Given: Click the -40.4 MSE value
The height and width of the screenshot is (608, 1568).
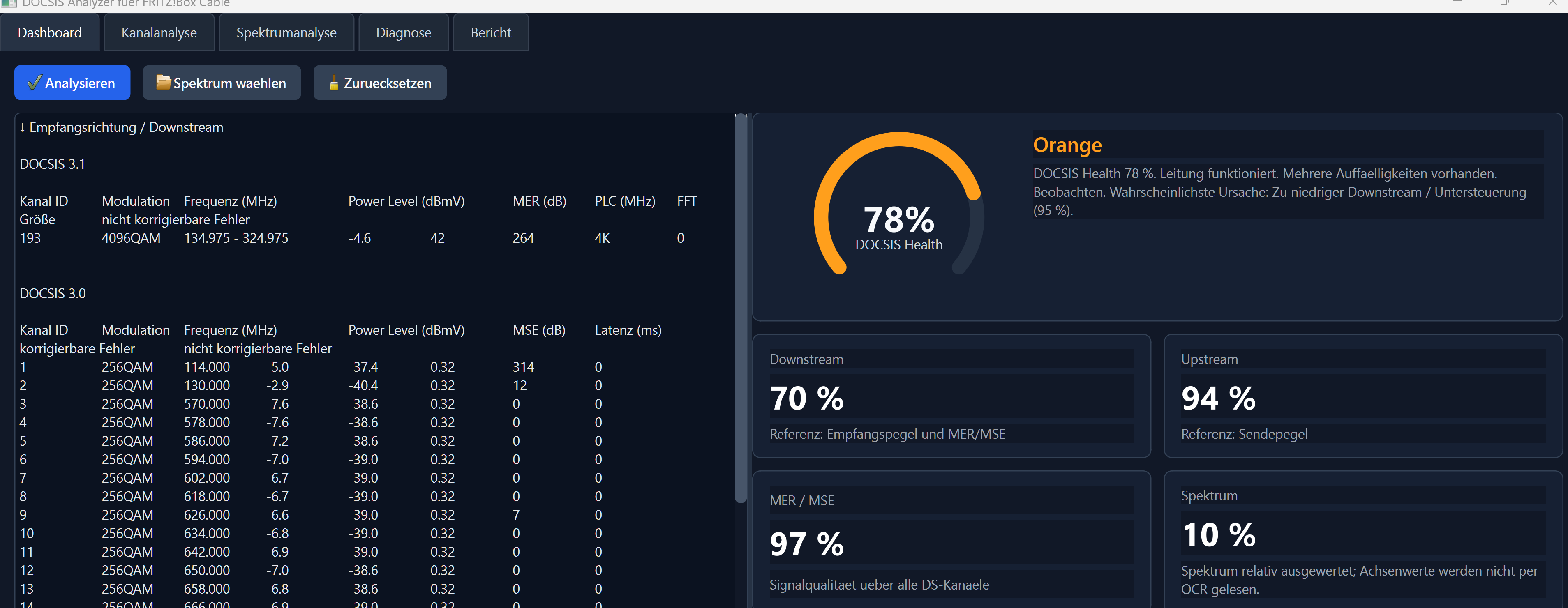Looking at the screenshot, I should click(363, 385).
